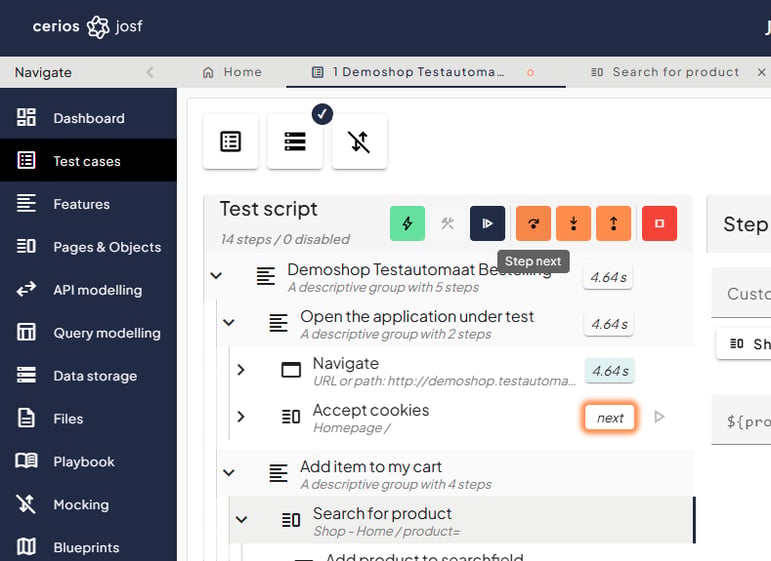Click the red stop button

pos(659,224)
